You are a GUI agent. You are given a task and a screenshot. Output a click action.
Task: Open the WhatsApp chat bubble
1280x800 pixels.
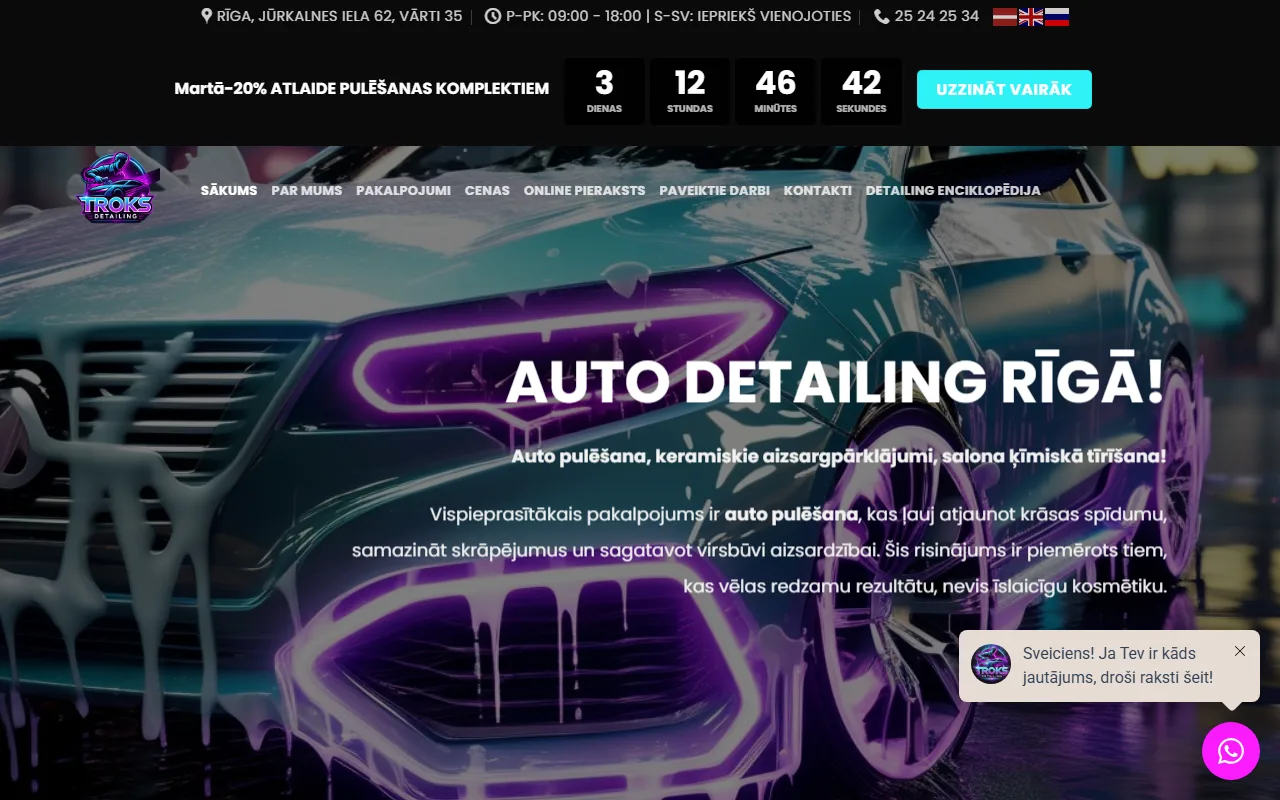pyautogui.click(x=1230, y=751)
